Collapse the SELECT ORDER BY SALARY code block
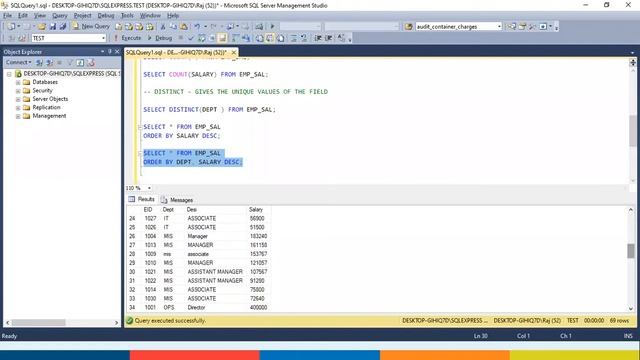640x360 pixels. click(x=140, y=127)
